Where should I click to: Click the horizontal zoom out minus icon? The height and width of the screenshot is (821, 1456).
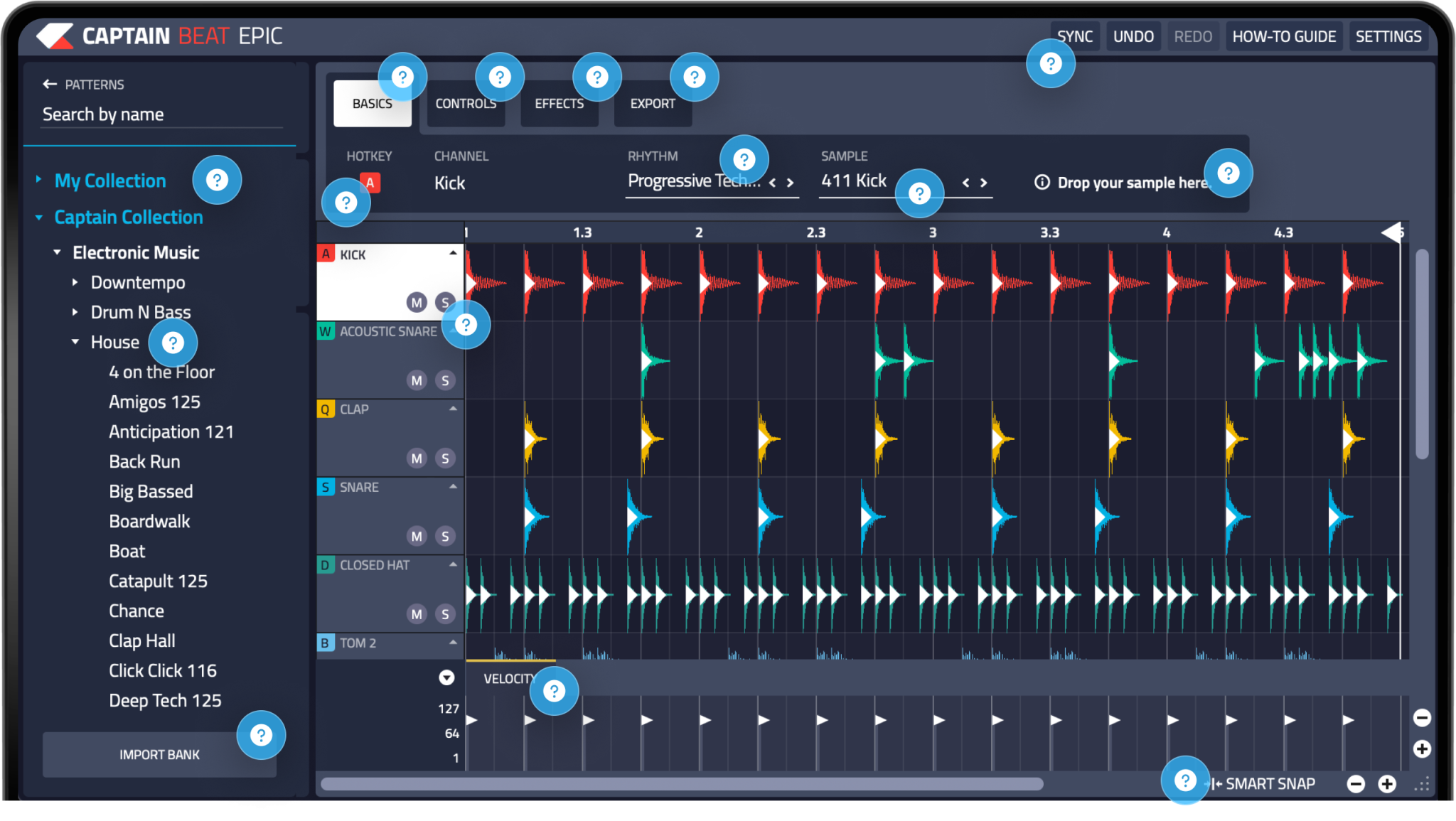1356,784
